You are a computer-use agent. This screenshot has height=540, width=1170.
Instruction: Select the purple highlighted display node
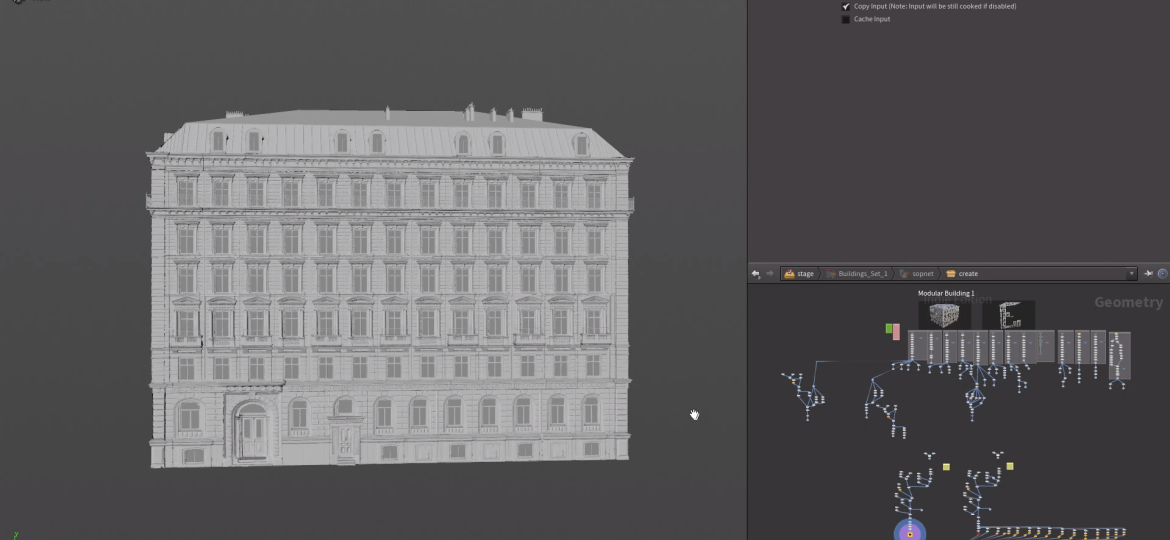[910, 533]
